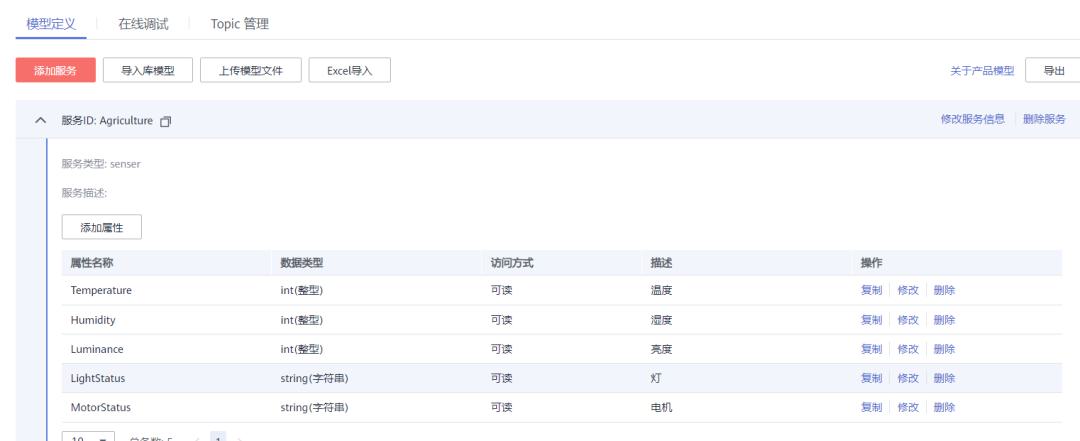The width and height of the screenshot is (1080, 441).
Task: Modify the Humidity property
Action: (x=908, y=320)
